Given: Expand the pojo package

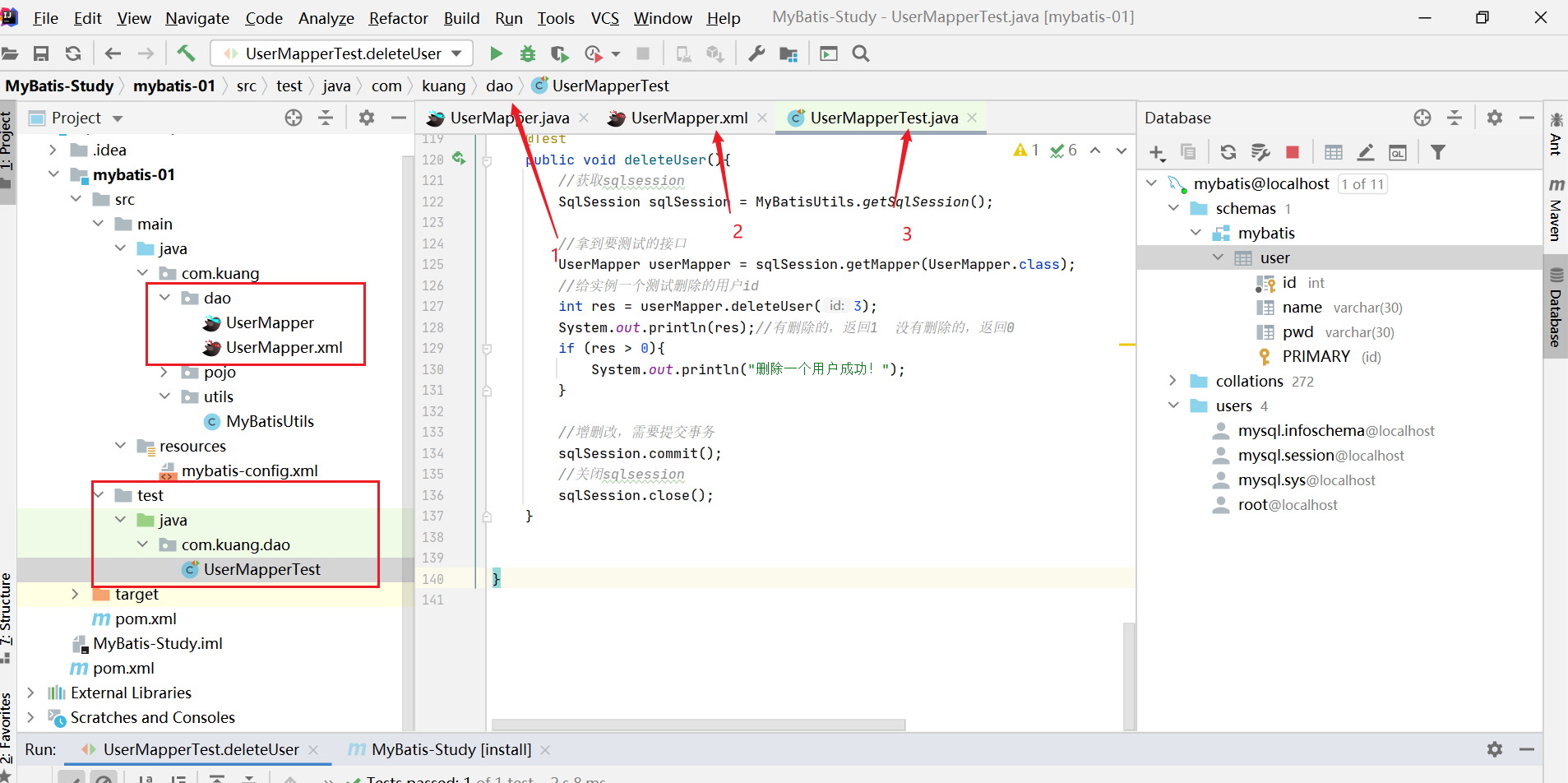Looking at the screenshot, I should (164, 372).
